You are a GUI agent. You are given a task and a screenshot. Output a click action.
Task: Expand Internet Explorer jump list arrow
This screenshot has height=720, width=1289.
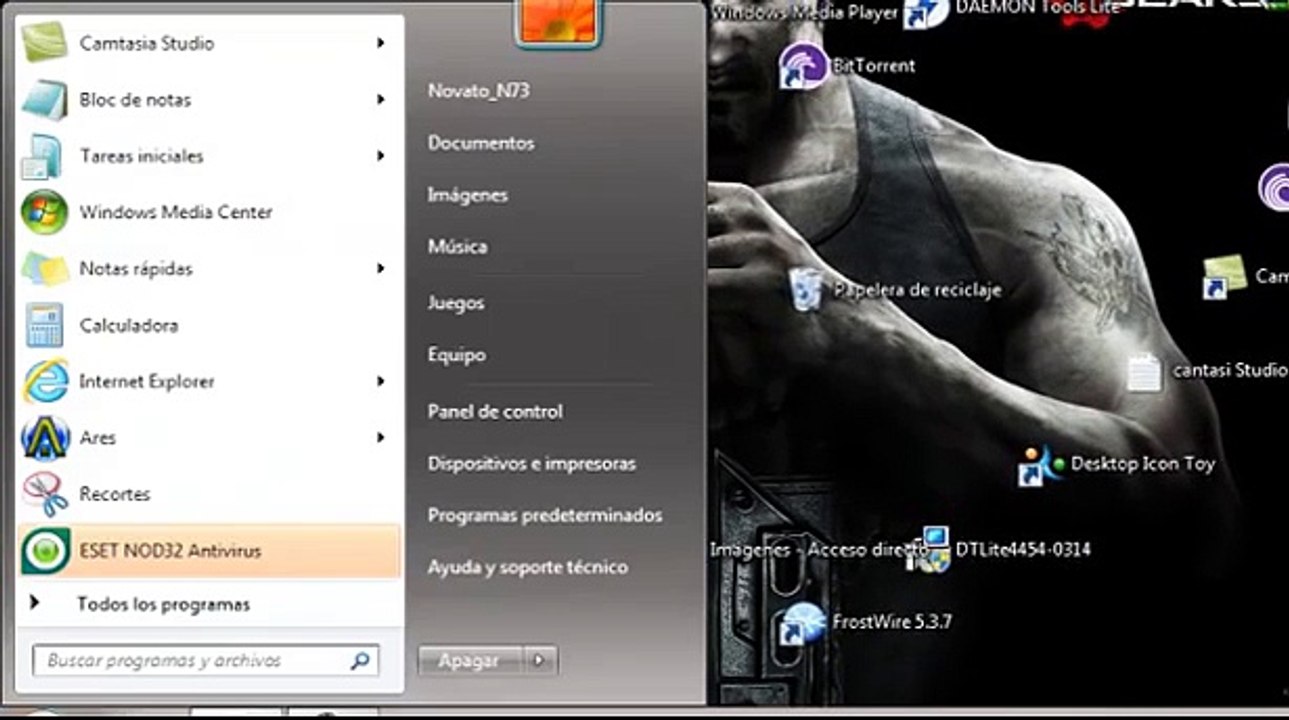click(381, 381)
